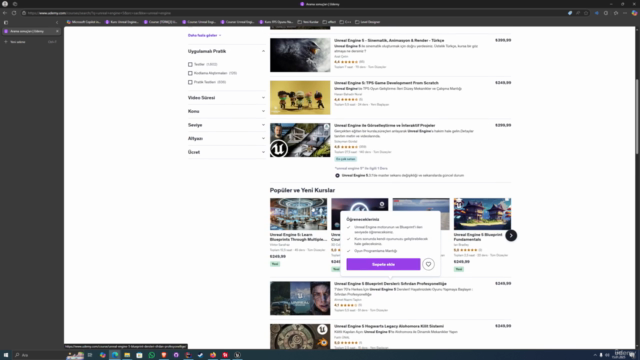Open Unreal Engine on taskbar
Image resolution: width=640 pixels, height=360 pixels.
237,355
